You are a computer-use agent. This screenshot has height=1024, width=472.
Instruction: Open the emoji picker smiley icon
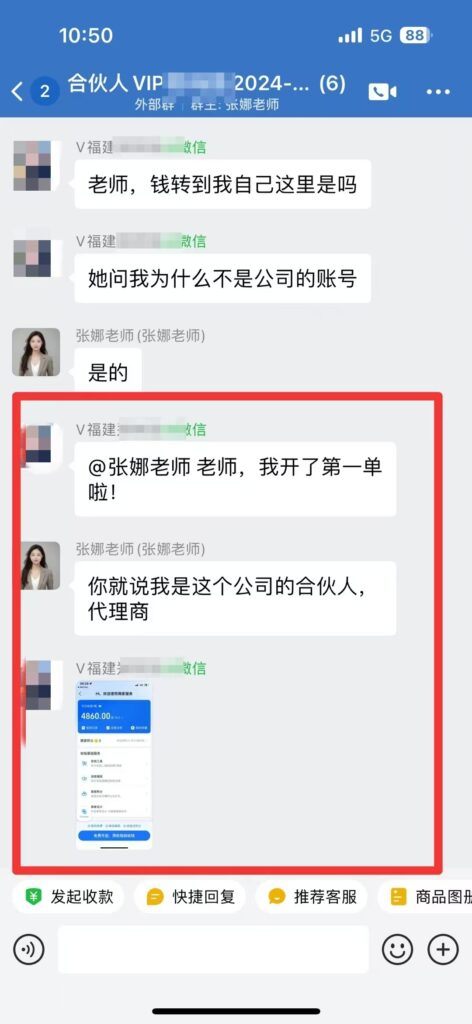click(x=398, y=949)
